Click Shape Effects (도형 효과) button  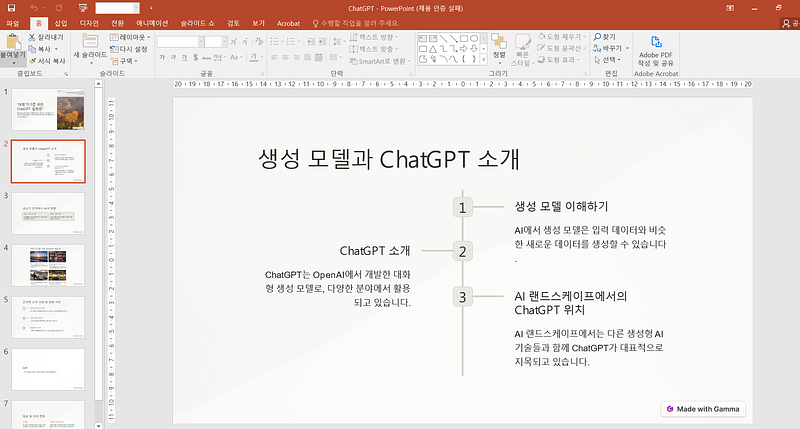559,60
